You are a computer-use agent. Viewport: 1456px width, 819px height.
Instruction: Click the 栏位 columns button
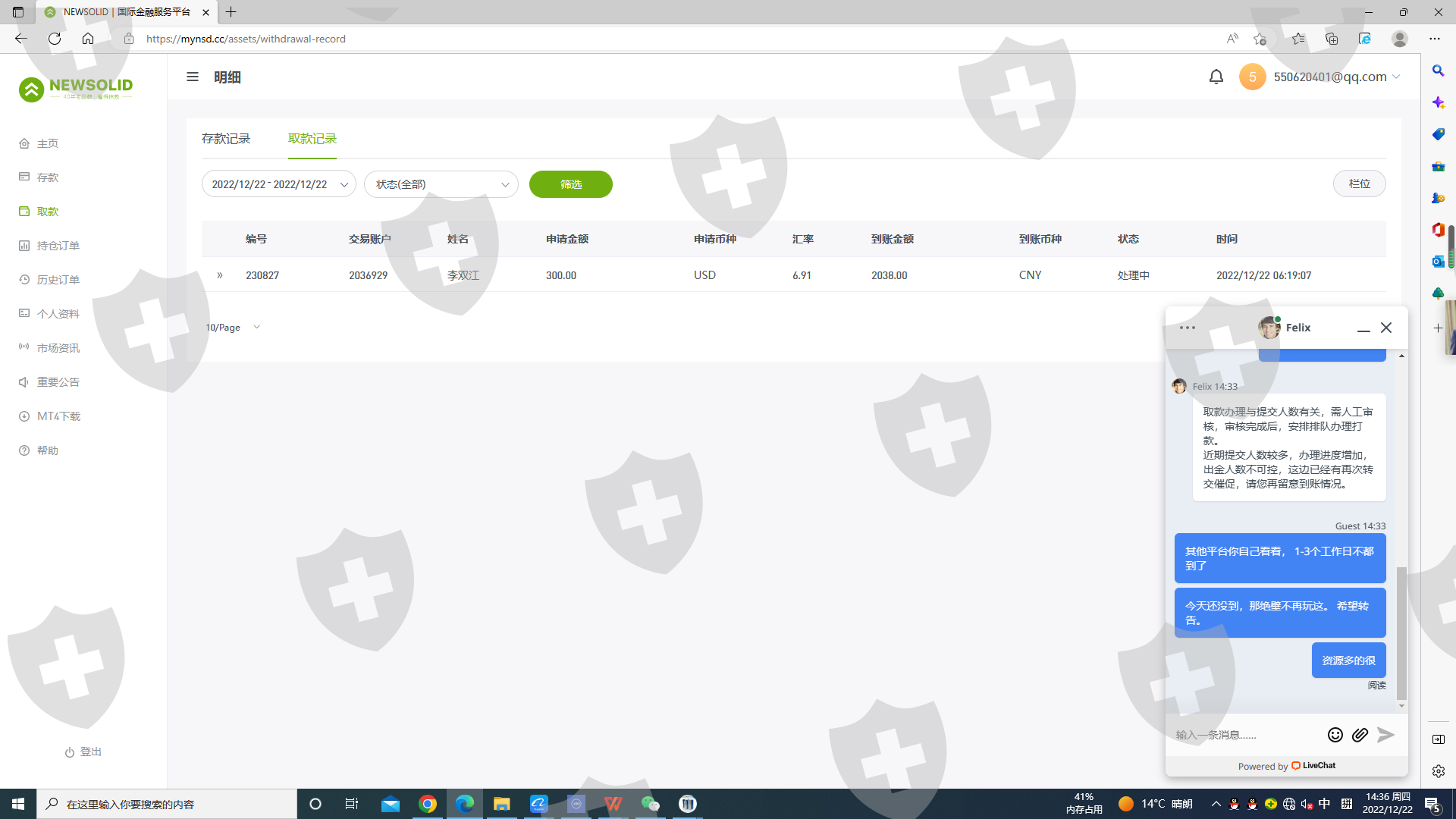tap(1359, 184)
